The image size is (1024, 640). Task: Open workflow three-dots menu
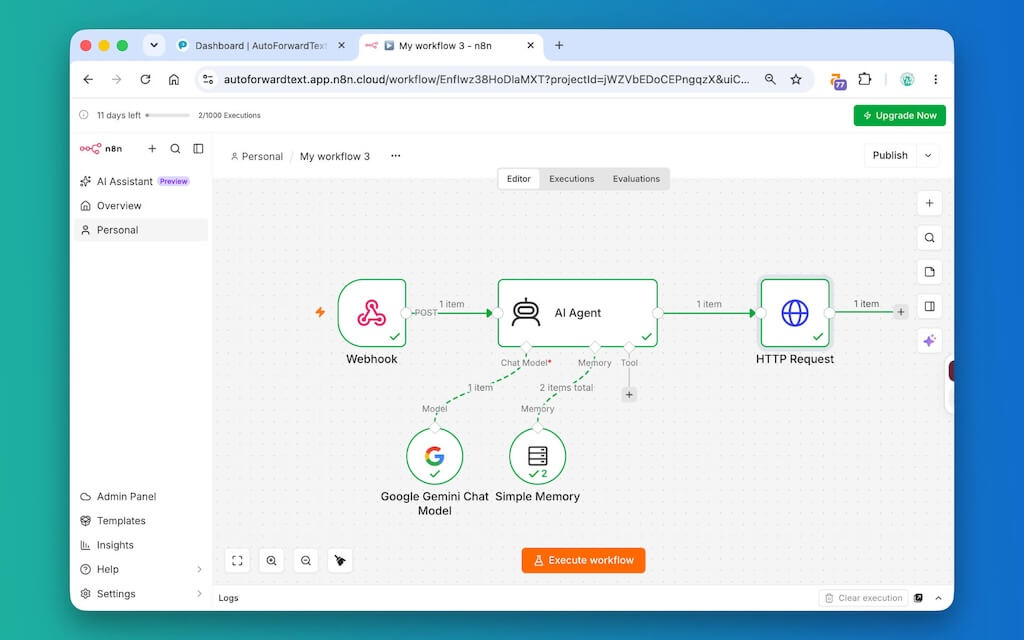[x=396, y=156]
